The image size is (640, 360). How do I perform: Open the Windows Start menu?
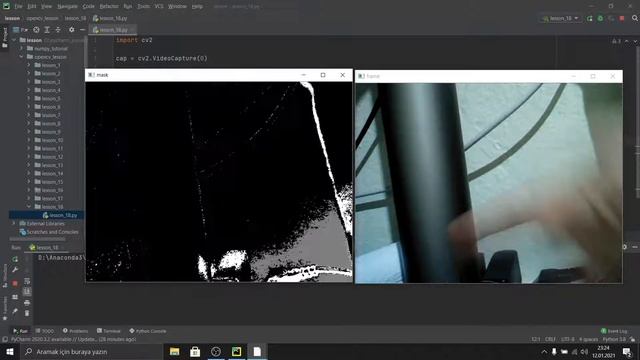[10, 351]
